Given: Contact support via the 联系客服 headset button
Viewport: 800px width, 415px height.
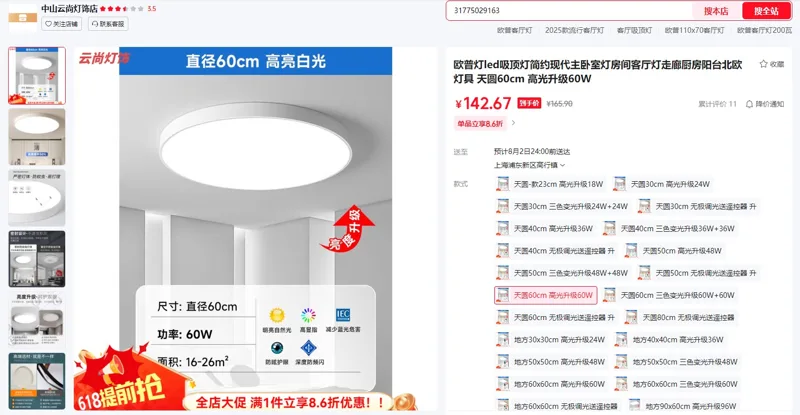Looking at the screenshot, I should point(108,24).
